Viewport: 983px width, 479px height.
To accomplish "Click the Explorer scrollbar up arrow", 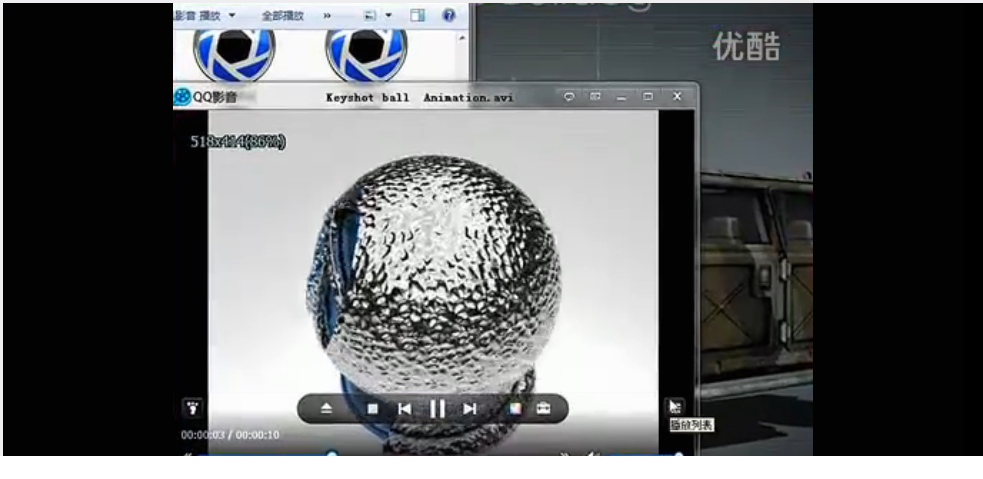I will 462,38.
